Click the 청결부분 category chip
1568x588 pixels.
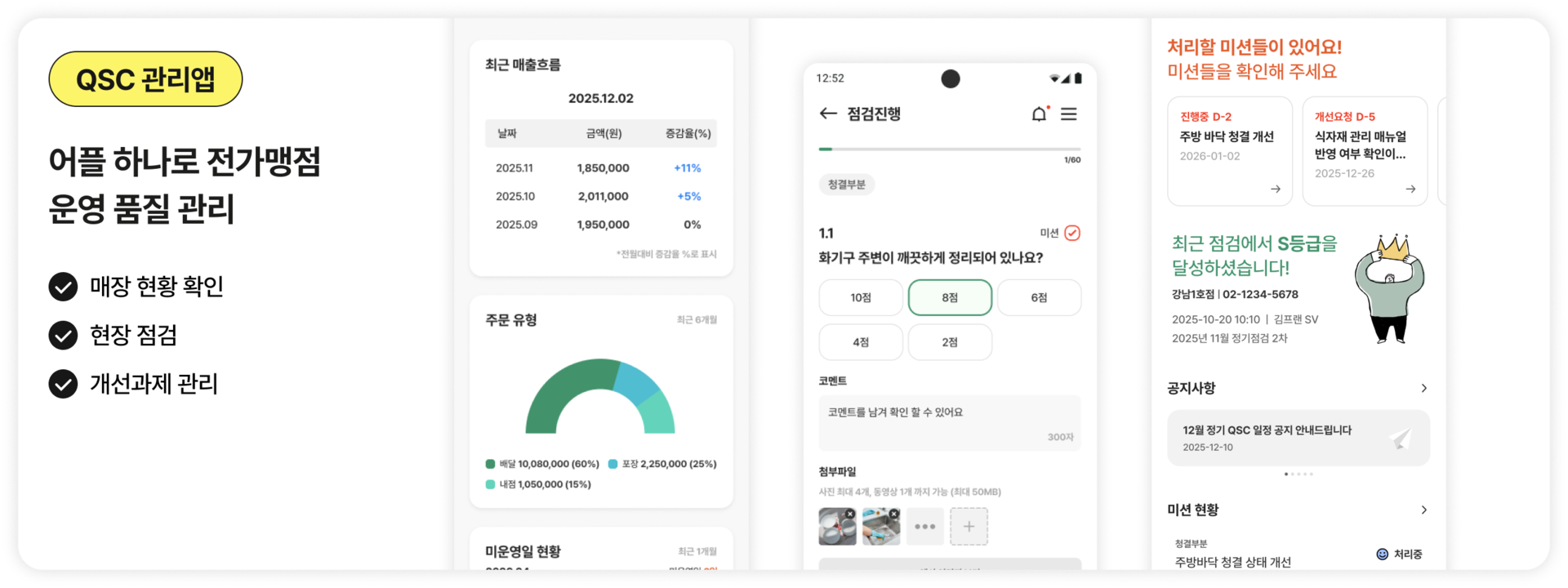coord(847,185)
